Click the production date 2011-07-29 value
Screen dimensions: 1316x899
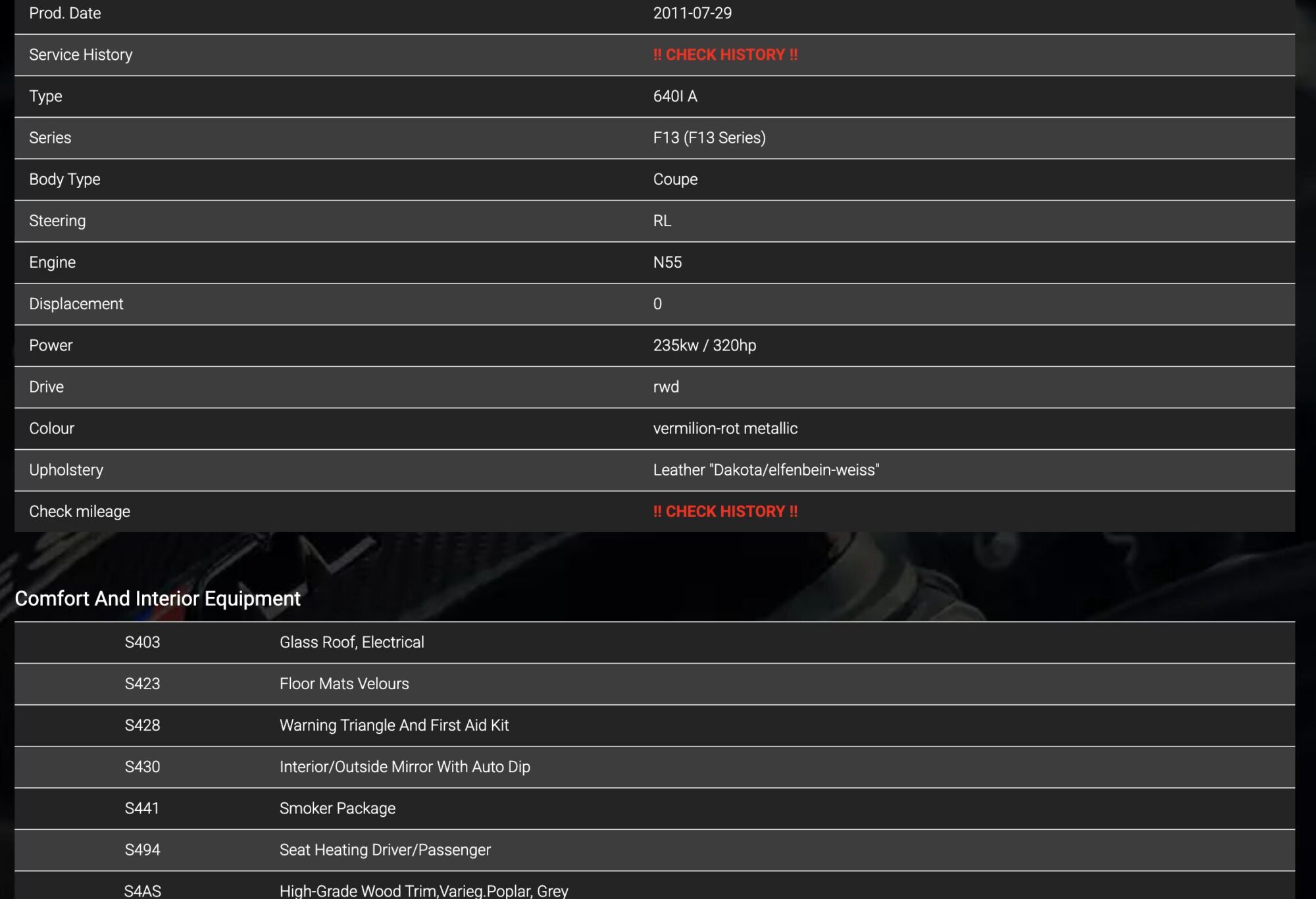tap(692, 13)
